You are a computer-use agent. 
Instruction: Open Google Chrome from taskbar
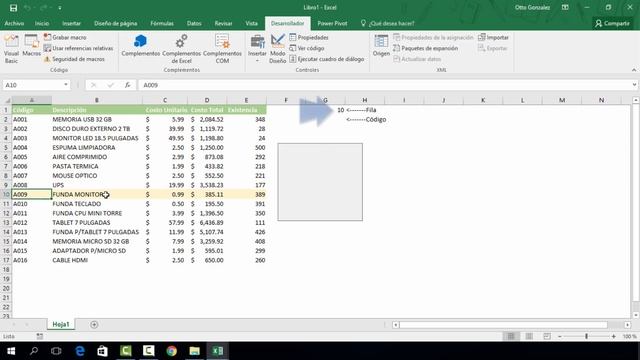[171, 351]
